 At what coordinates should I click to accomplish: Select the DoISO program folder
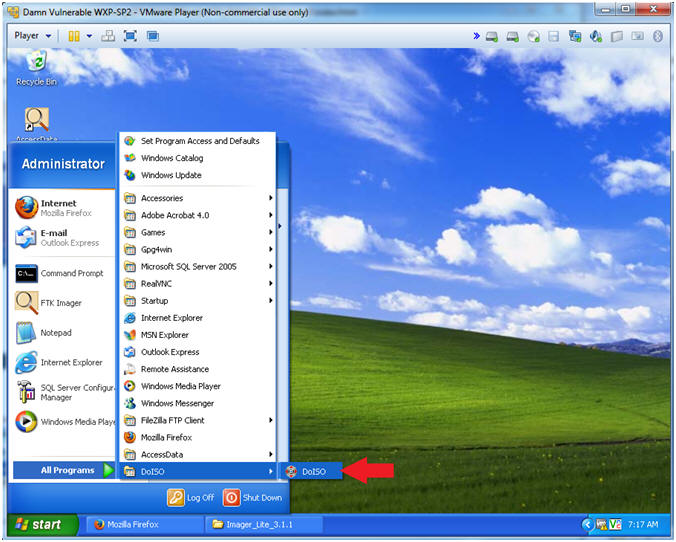(197, 472)
